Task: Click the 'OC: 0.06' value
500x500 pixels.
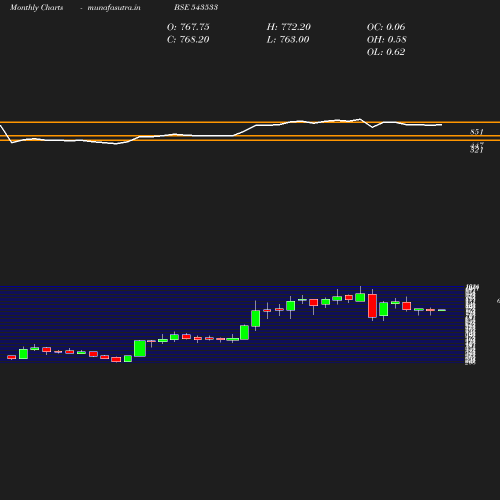Action: tap(386, 27)
